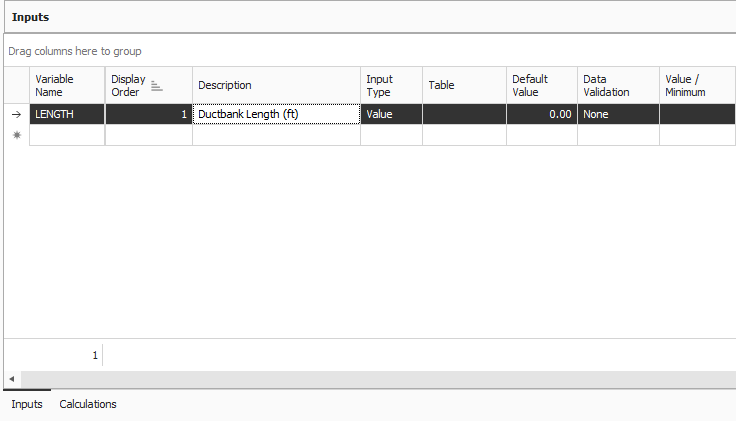This screenshot has width=736, height=421.
Task: Select the row indicator arrow for LENGTH row
Action: [16, 114]
